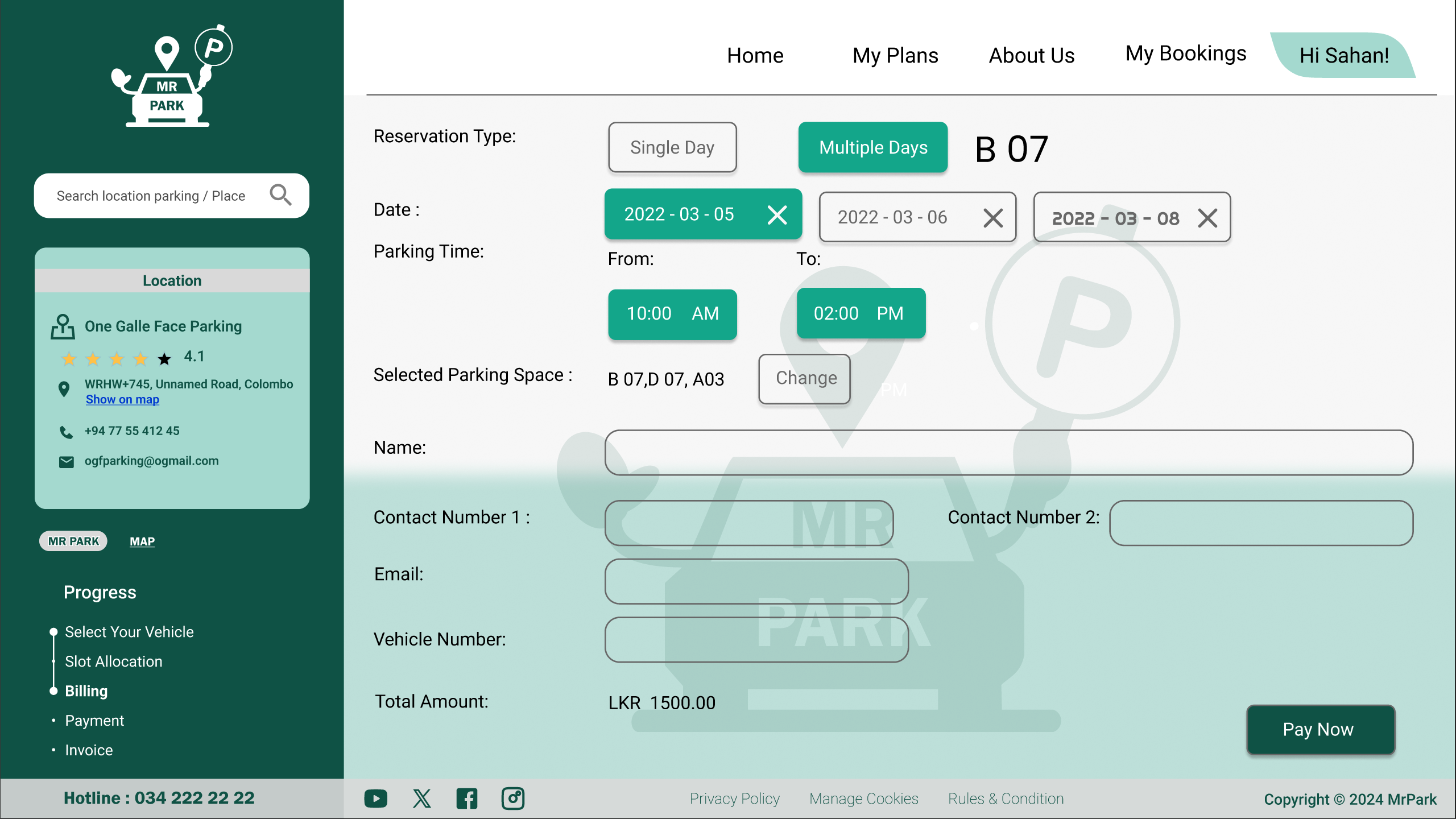This screenshot has width=1456, height=819.
Task: Open MrPark's YouTube channel from the footer icon
Action: (x=375, y=798)
